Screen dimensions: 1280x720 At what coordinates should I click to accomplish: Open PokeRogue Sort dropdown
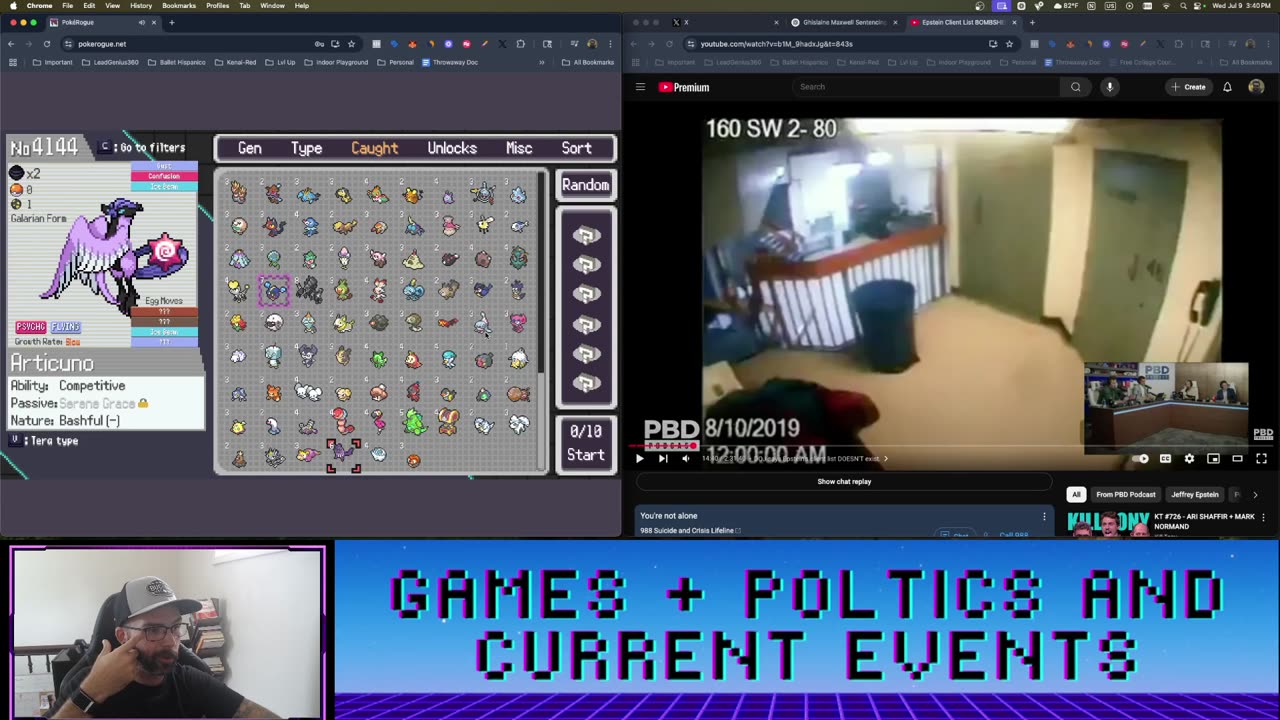pyautogui.click(x=576, y=148)
